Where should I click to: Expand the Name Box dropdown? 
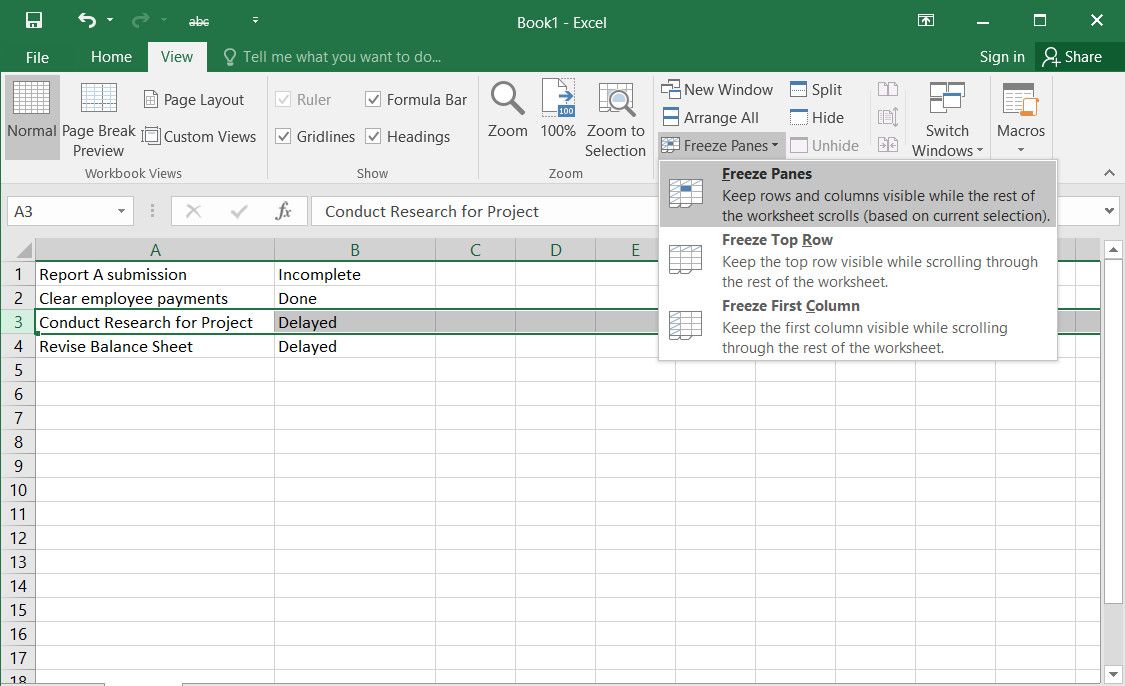point(122,212)
